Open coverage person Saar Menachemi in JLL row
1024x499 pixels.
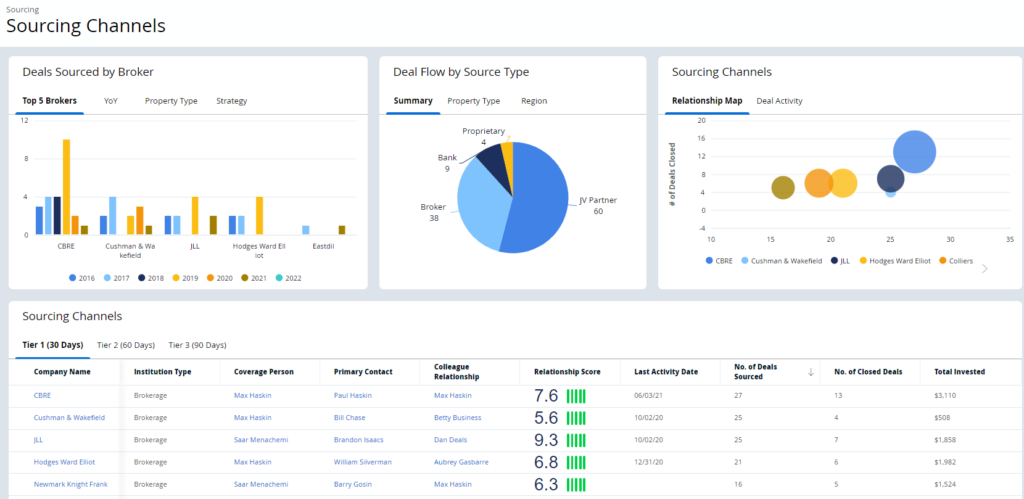point(261,440)
